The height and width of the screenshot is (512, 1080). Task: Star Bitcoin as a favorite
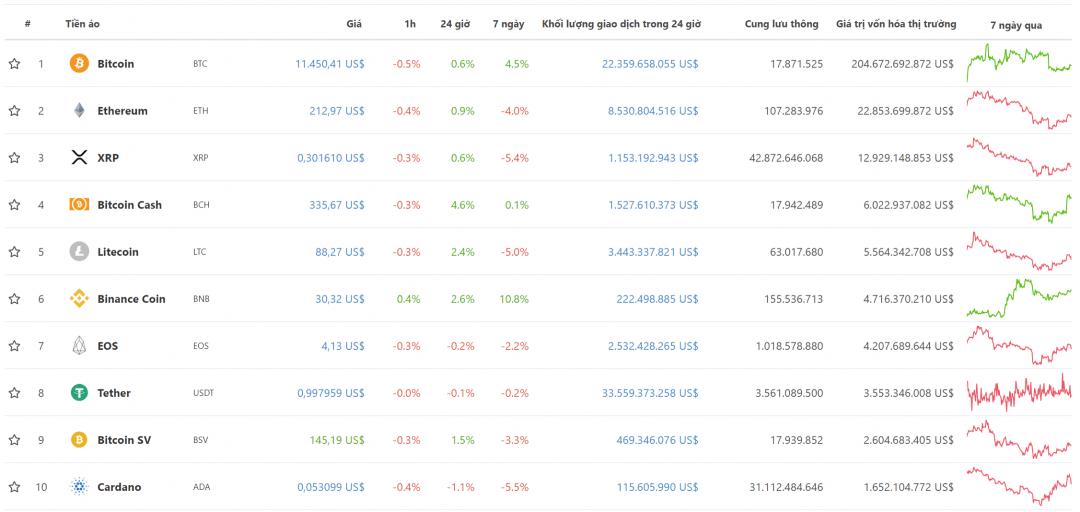point(14,63)
